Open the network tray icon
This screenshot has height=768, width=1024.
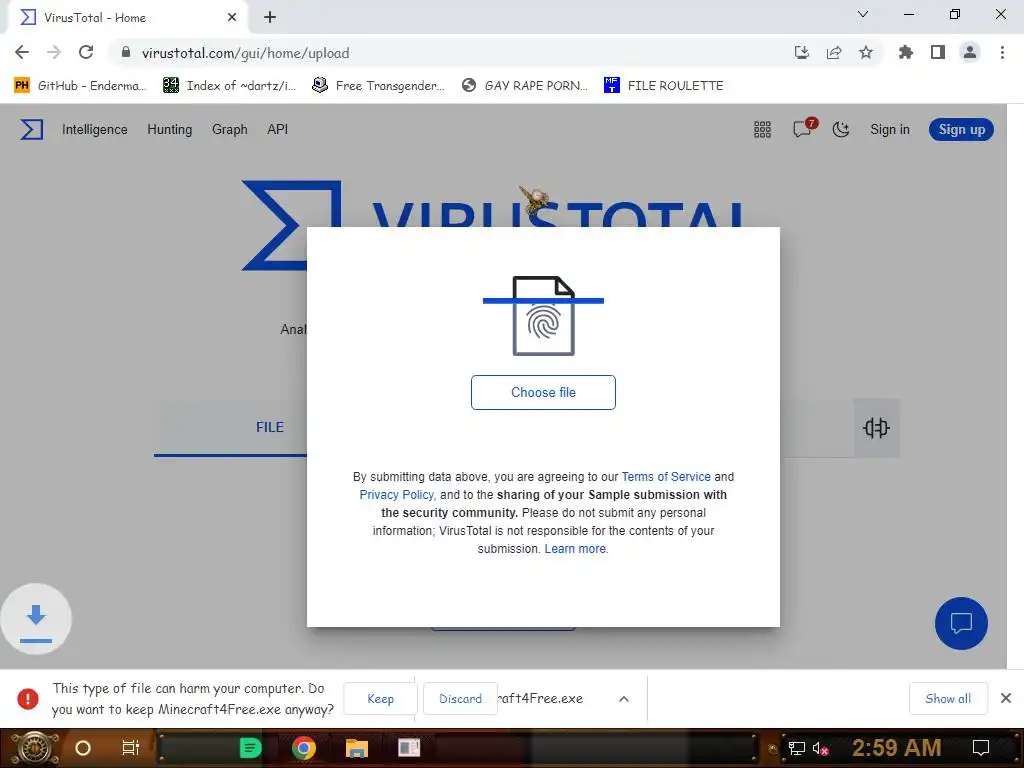(796, 748)
